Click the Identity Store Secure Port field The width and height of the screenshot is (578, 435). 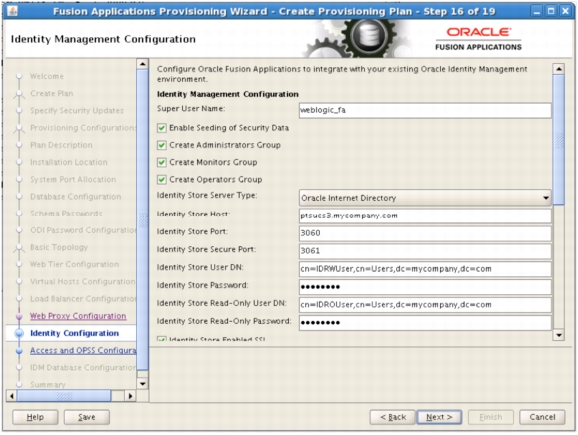pyautogui.click(x=425, y=251)
